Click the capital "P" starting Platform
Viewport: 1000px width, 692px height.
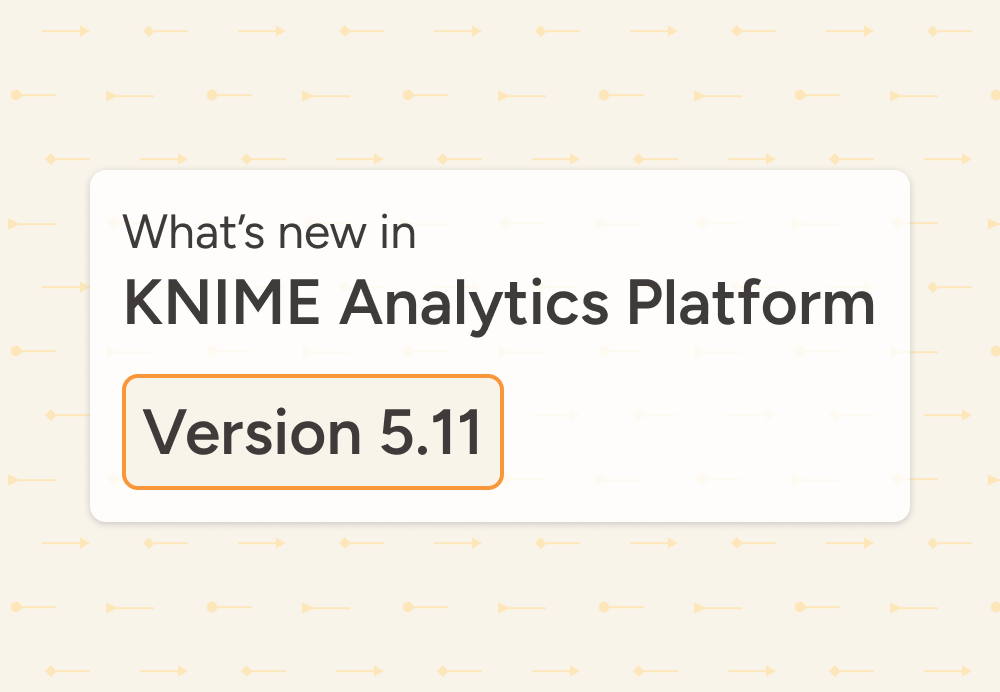[x=644, y=304]
